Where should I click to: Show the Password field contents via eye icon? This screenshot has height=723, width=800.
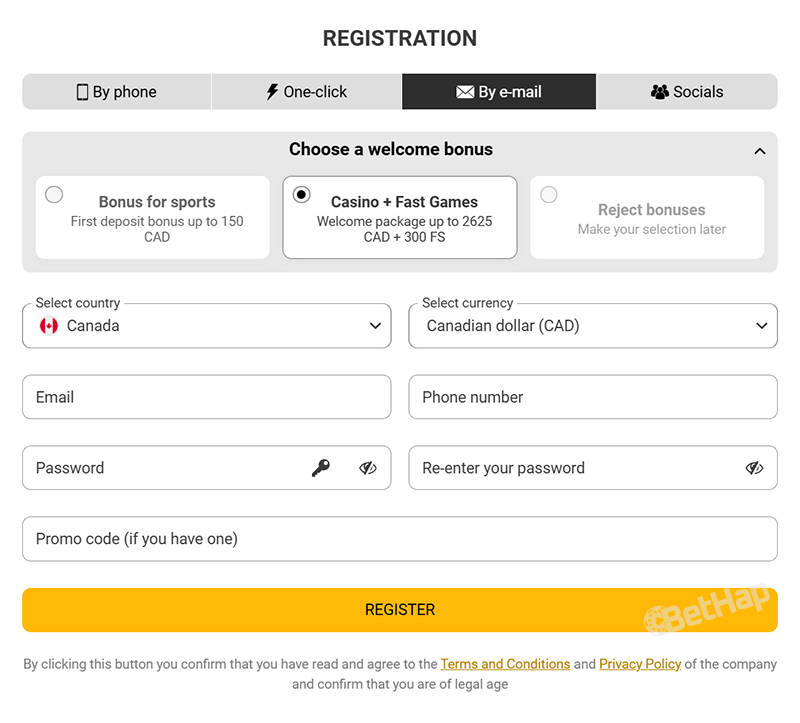367,468
